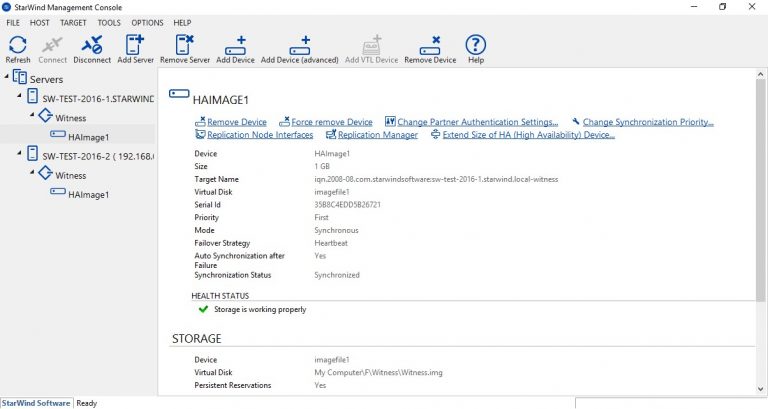Image resolution: width=768 pixels, height=409 pixels.
Task: Open Help from the toolbar
Action: pos(476,45)
